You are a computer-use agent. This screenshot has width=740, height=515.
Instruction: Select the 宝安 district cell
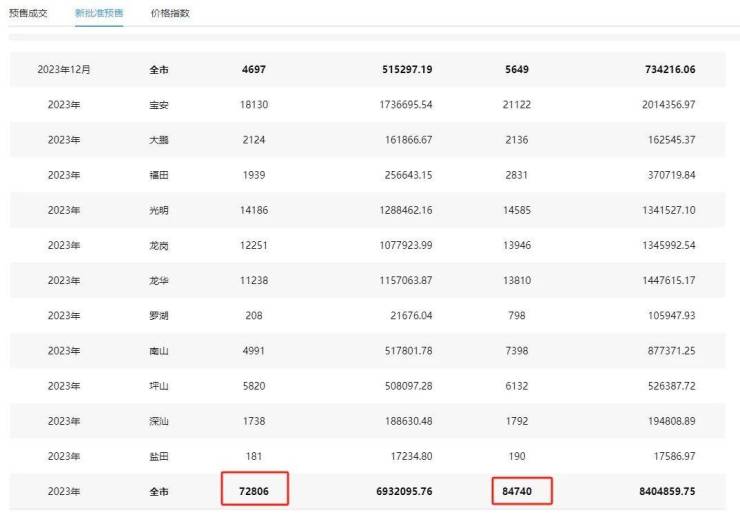coord(159,105)
